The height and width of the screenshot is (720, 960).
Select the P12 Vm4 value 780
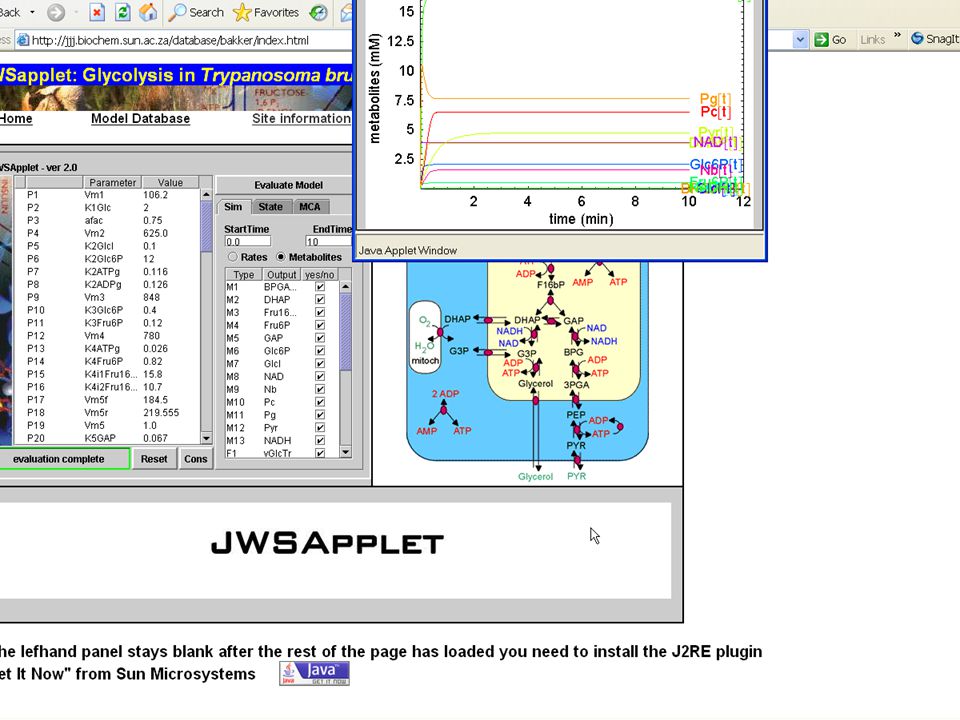(151, 336)
